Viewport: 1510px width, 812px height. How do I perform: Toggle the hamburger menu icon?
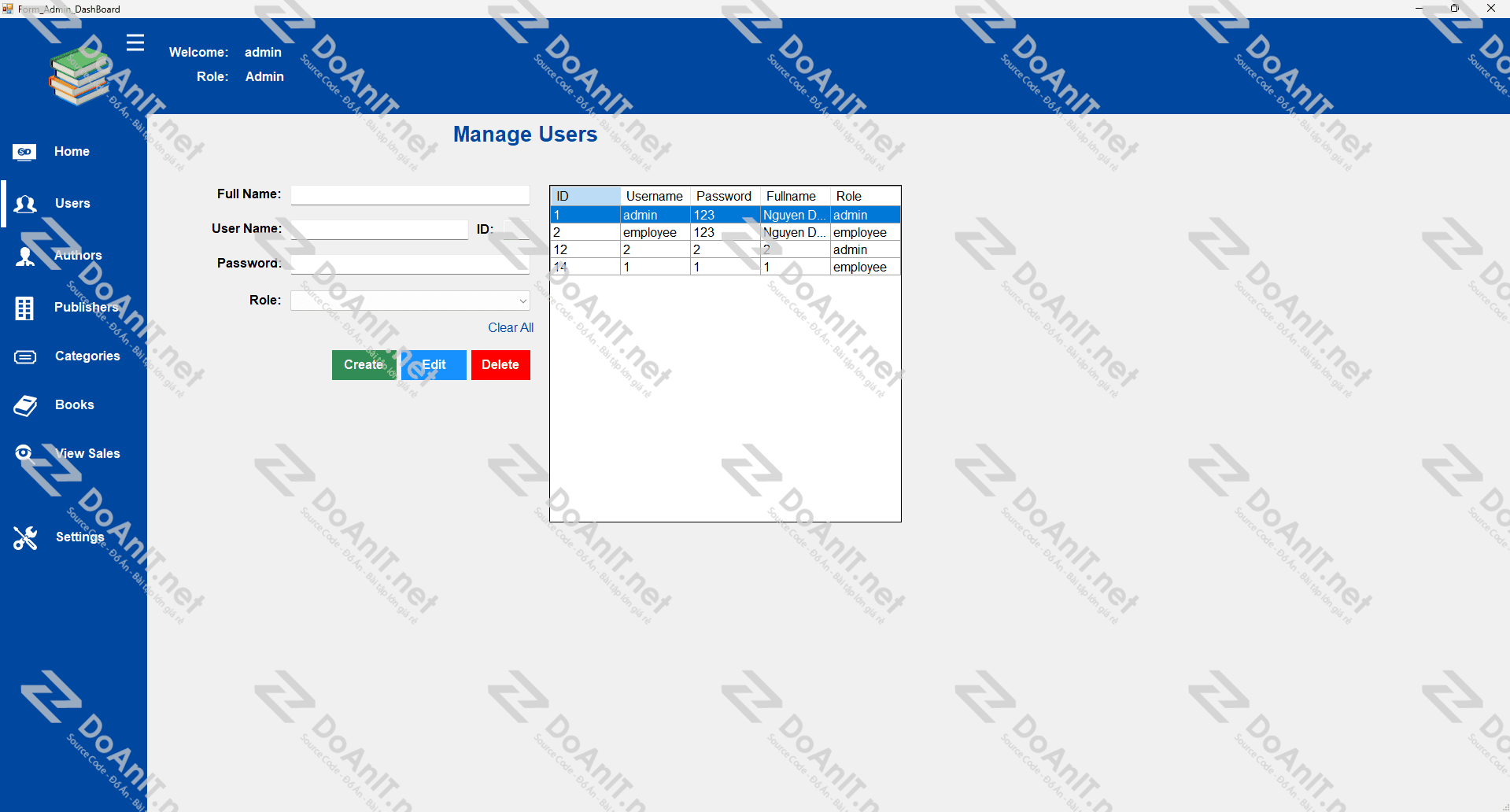point(135,42)
